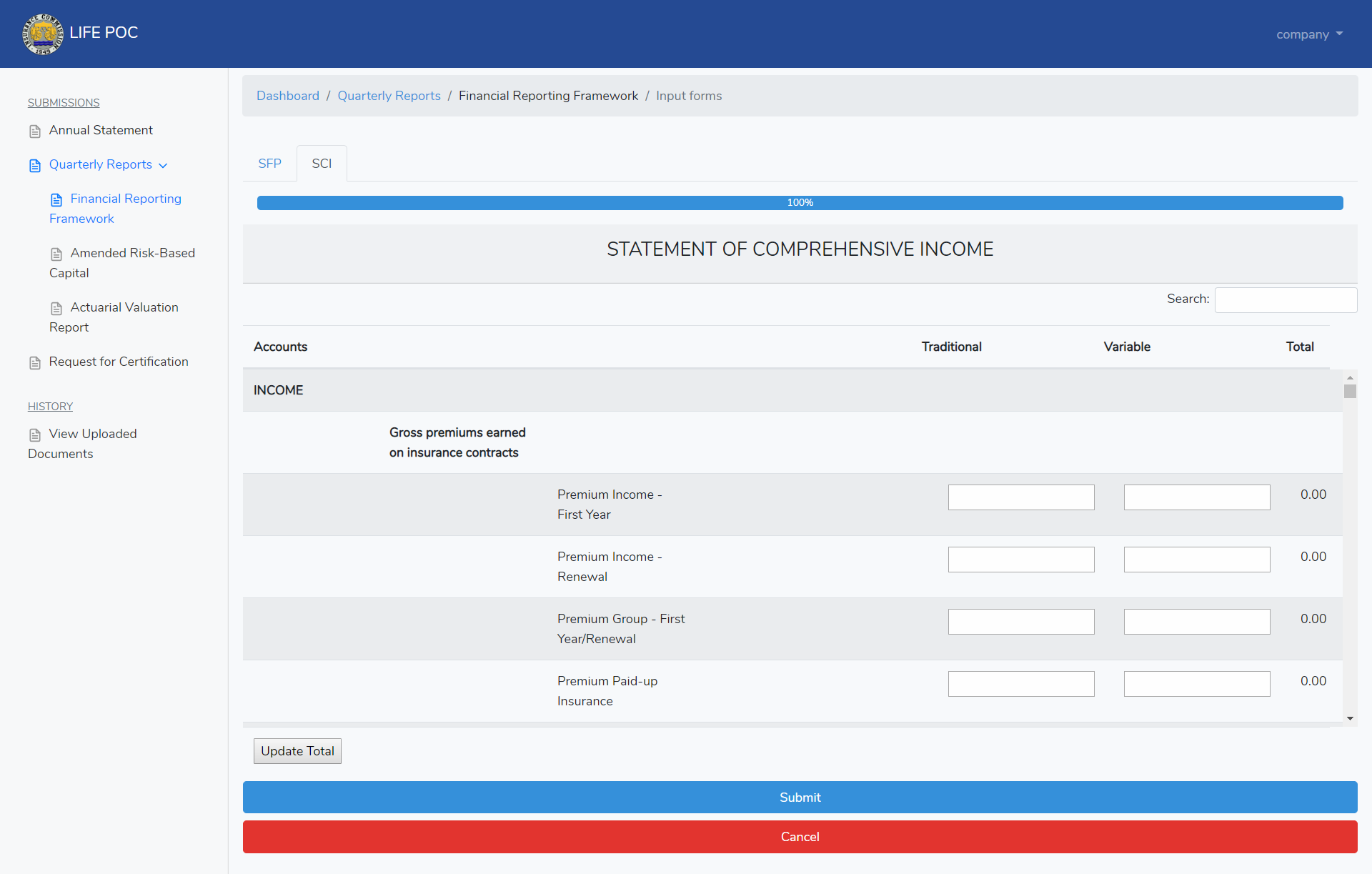The width and height of the screenshot is (1372, 874).
Task: Open the company account dropdown
Action: click(x=1309, y=34)
